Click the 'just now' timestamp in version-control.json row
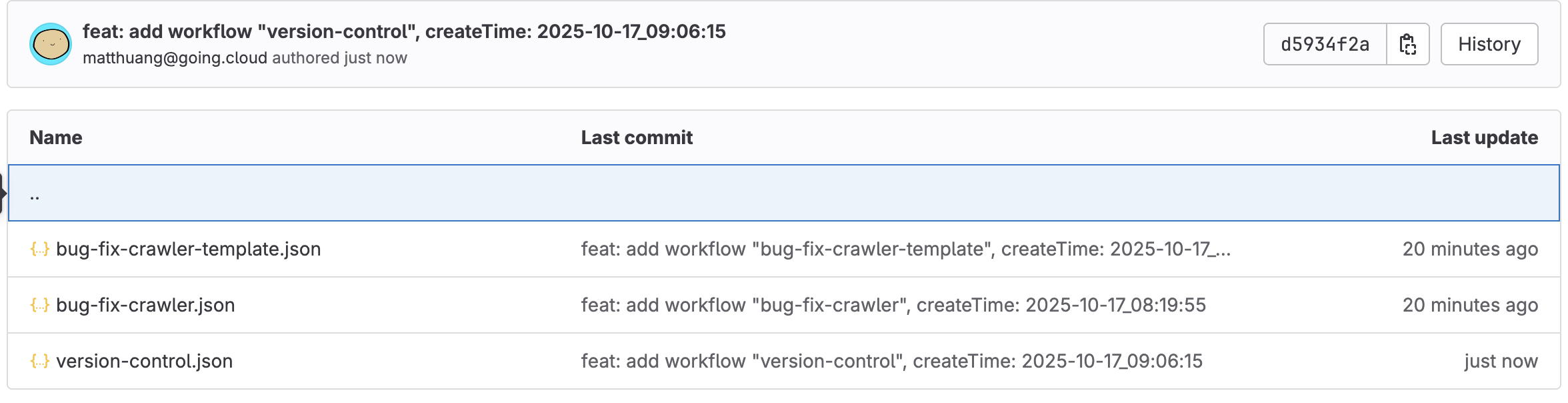This screenshot has height=403, width=1568. pos(1501,361)
